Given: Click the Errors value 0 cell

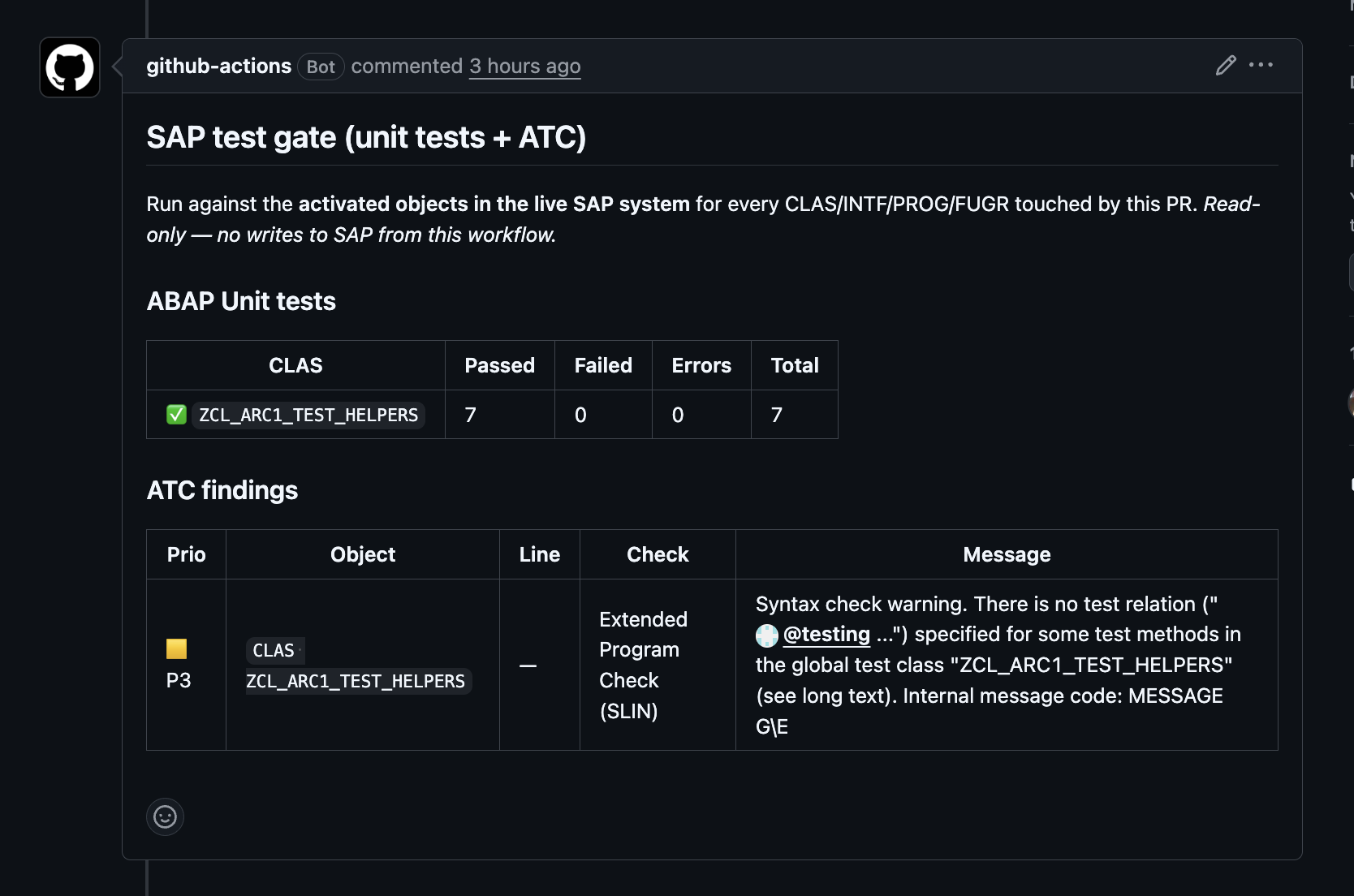Looking at the screenshot, I should (x=701, y=415).
